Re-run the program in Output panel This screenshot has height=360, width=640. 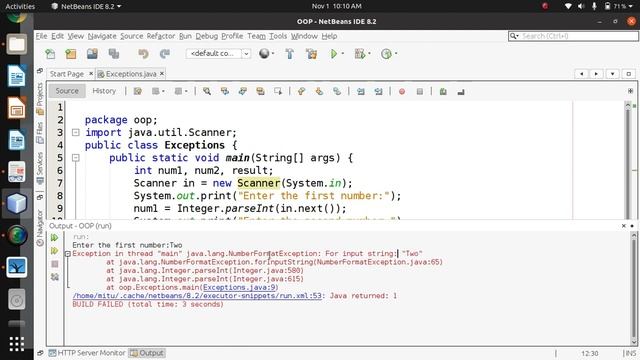[54, 238]
